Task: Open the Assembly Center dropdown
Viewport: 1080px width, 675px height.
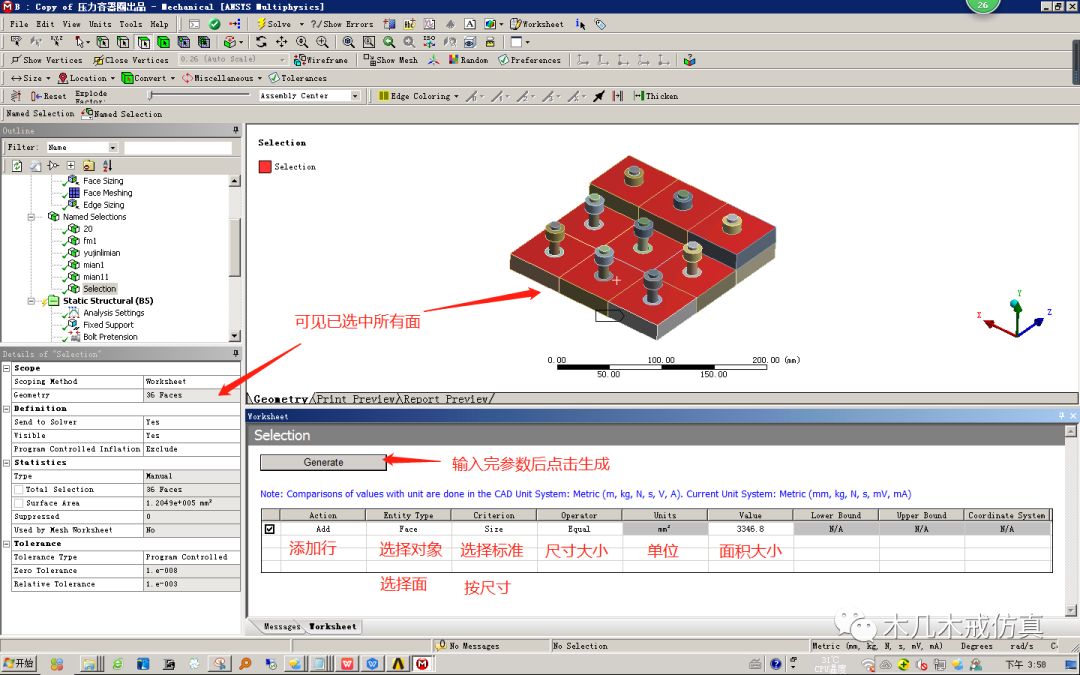Action: tap(355, 95)
